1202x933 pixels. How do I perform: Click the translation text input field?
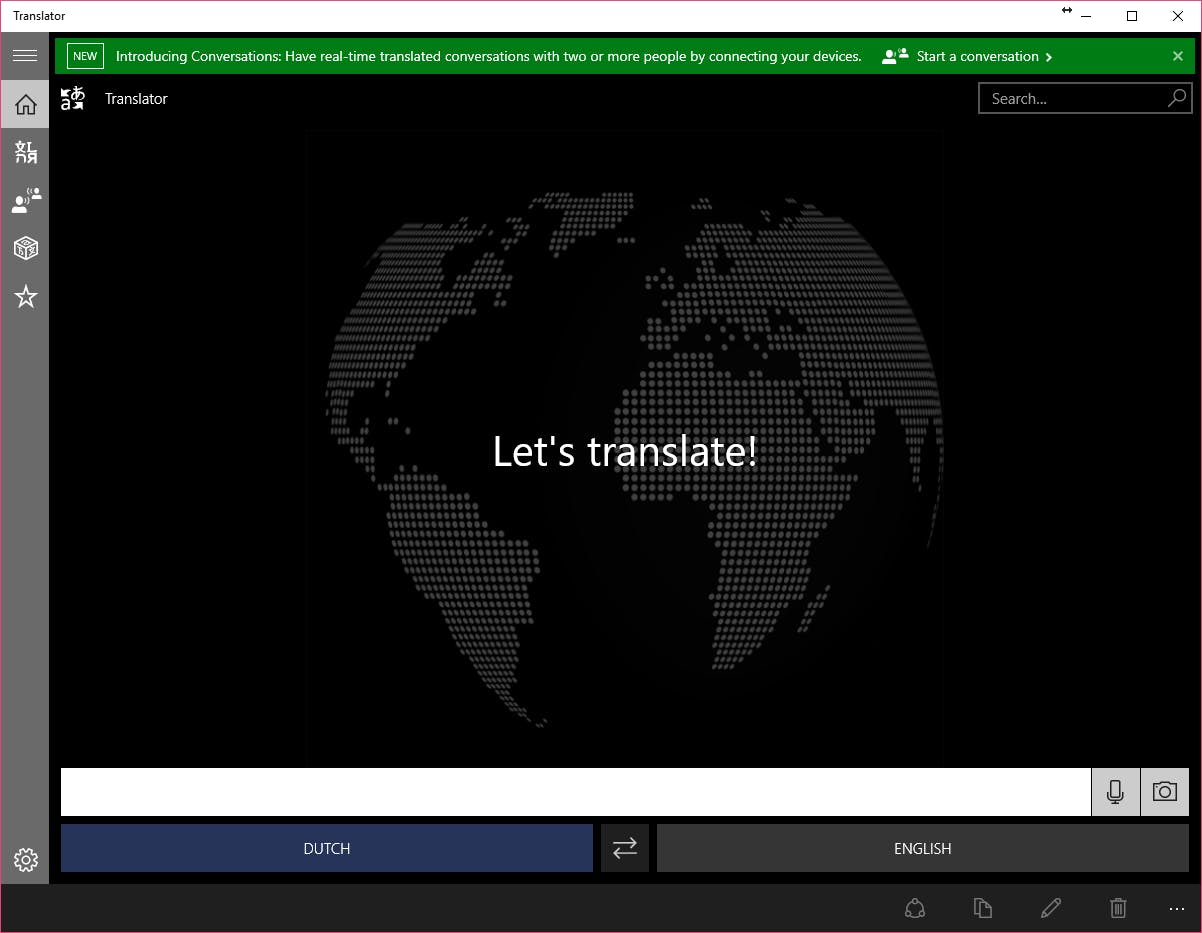tap(576, 792)
